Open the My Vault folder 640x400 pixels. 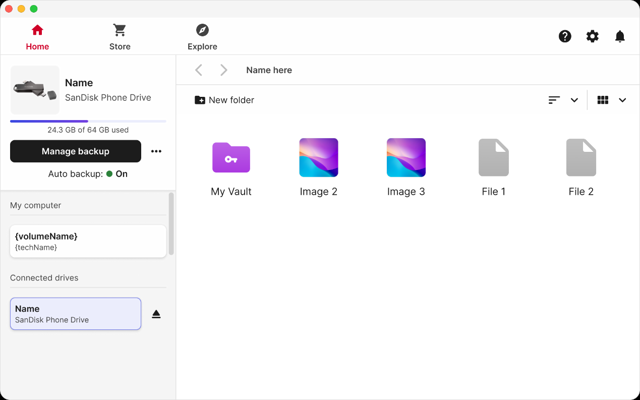click(x=231, y=158)
